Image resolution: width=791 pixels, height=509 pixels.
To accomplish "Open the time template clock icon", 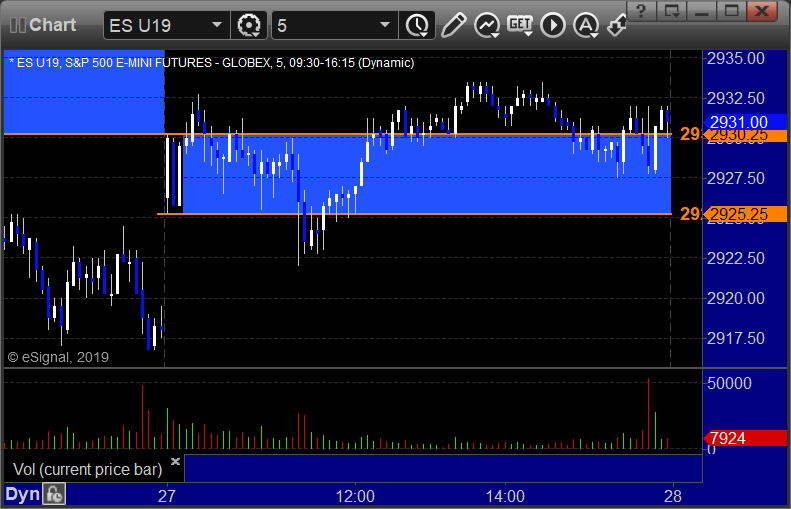I will (x=417, y=25).
